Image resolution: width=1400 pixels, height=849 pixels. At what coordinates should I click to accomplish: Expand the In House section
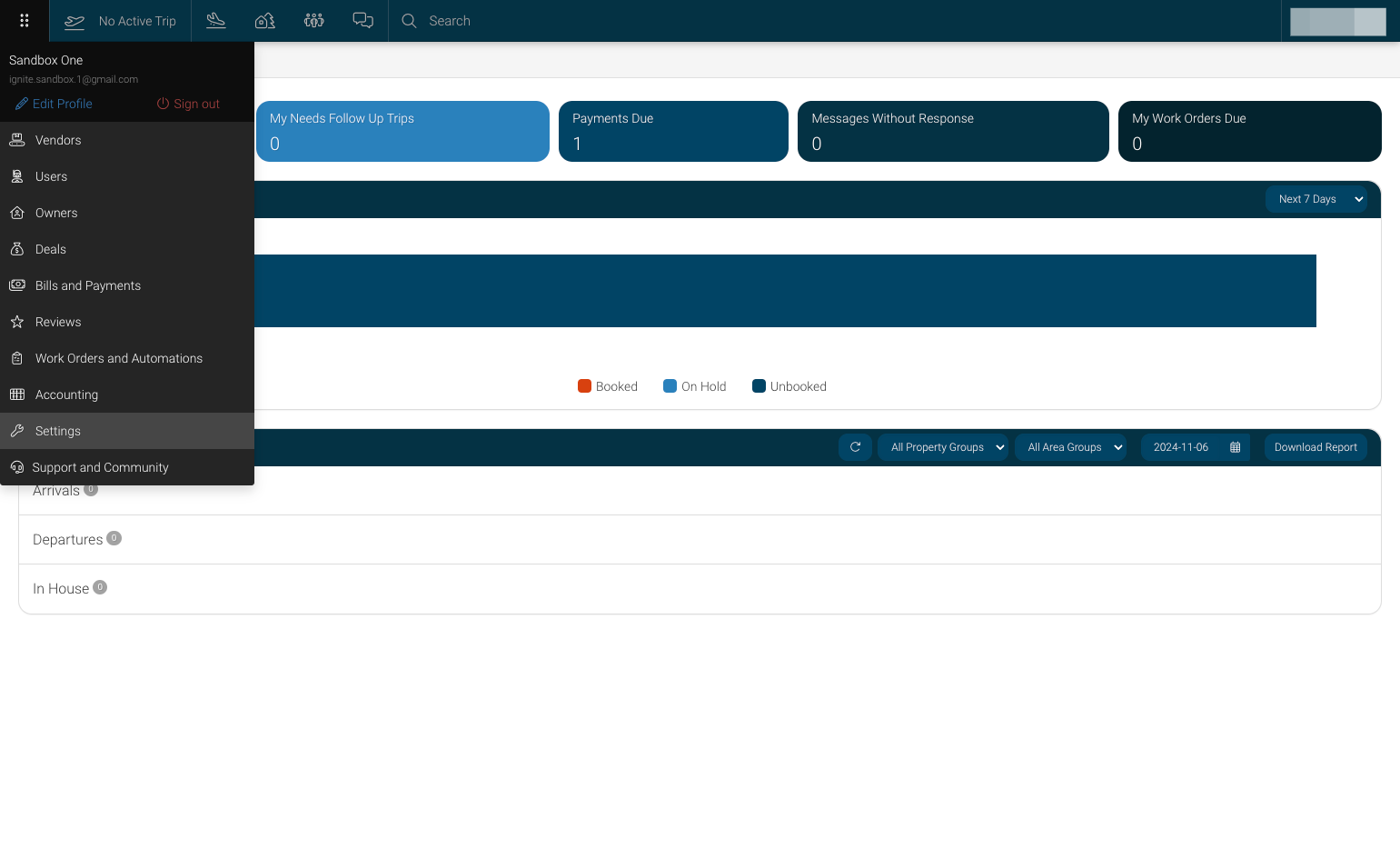click(x=700, y=589)
